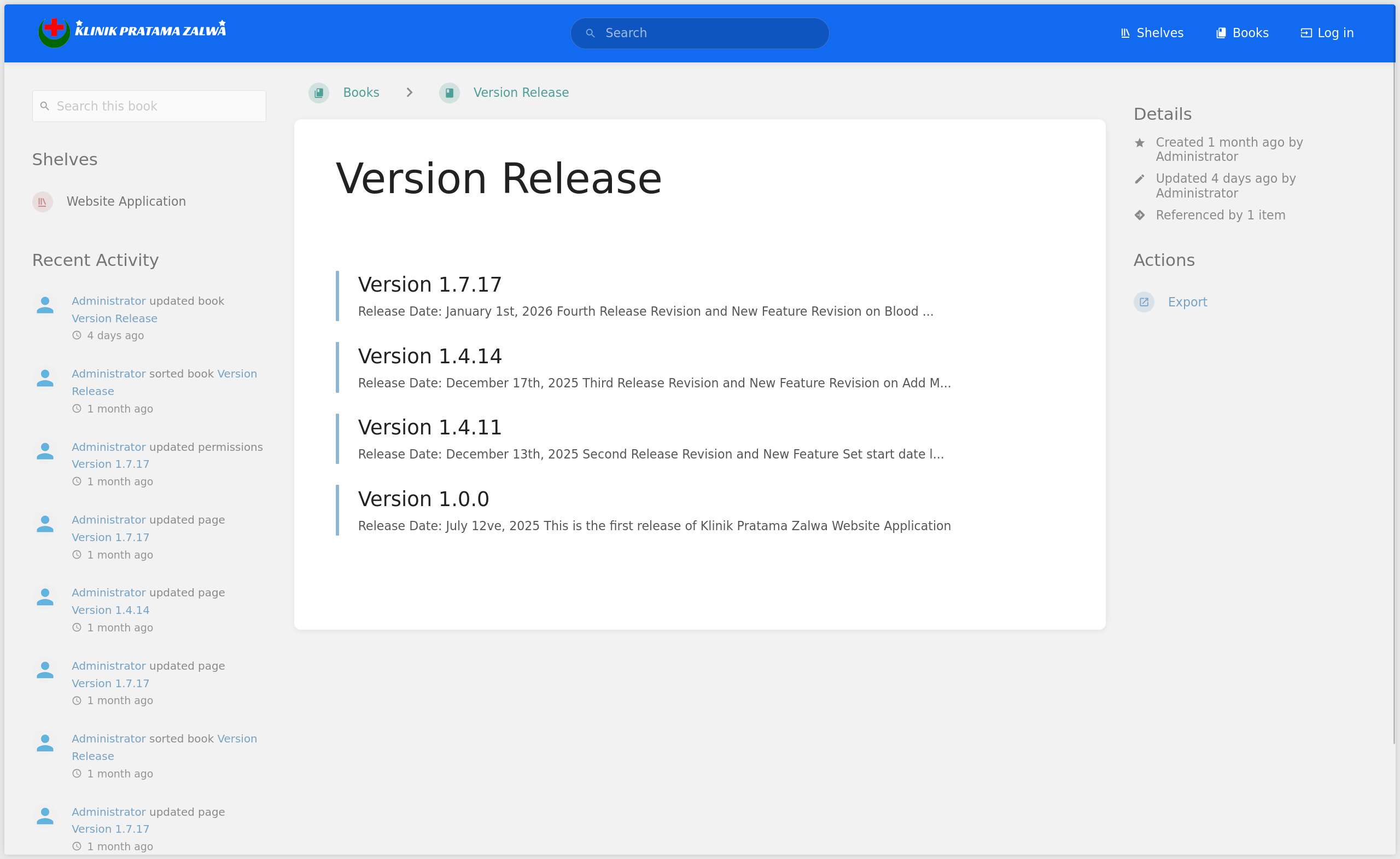Click the Version Release breadcrumb book icon
1400x859 pixels.
[x=449, y=92]
